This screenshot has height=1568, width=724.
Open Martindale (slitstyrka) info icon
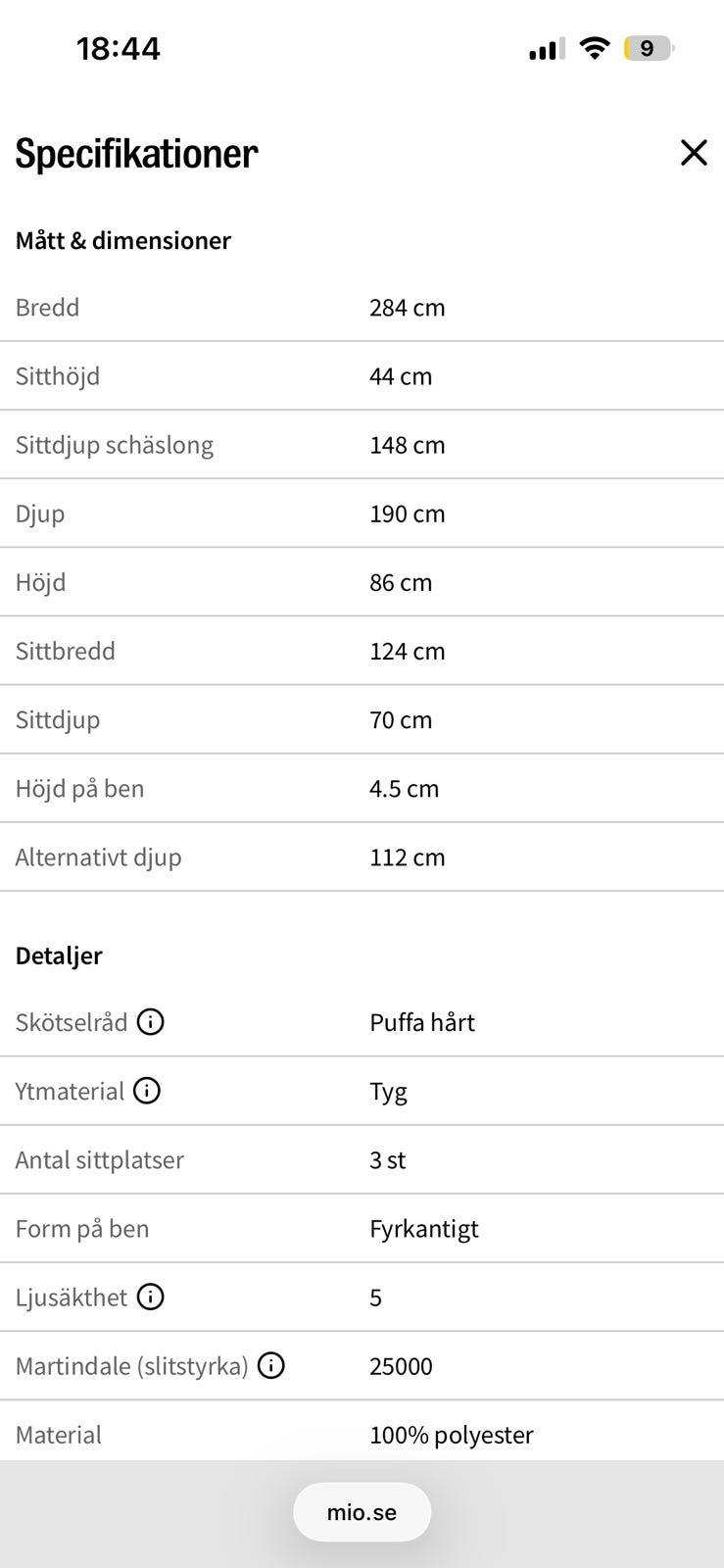271,1366
